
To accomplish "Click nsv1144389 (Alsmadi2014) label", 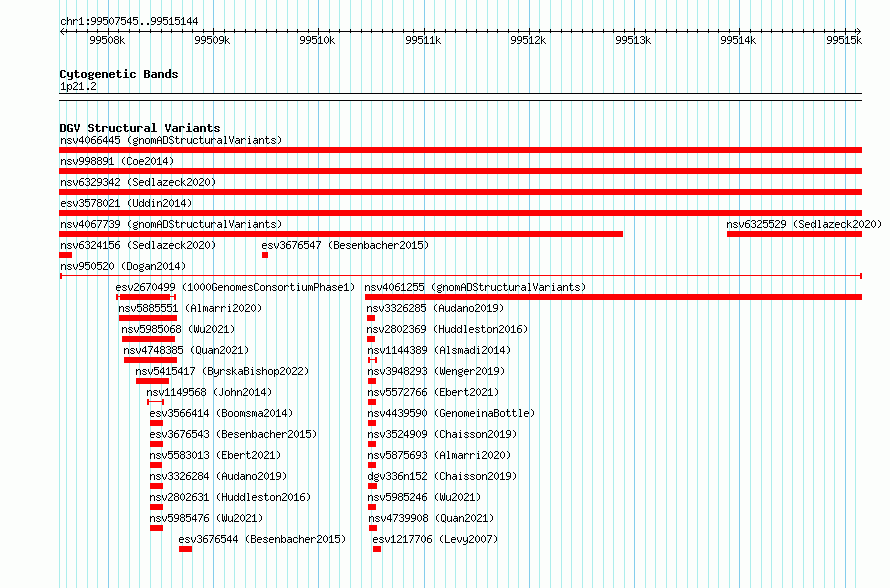I will 439,350.
